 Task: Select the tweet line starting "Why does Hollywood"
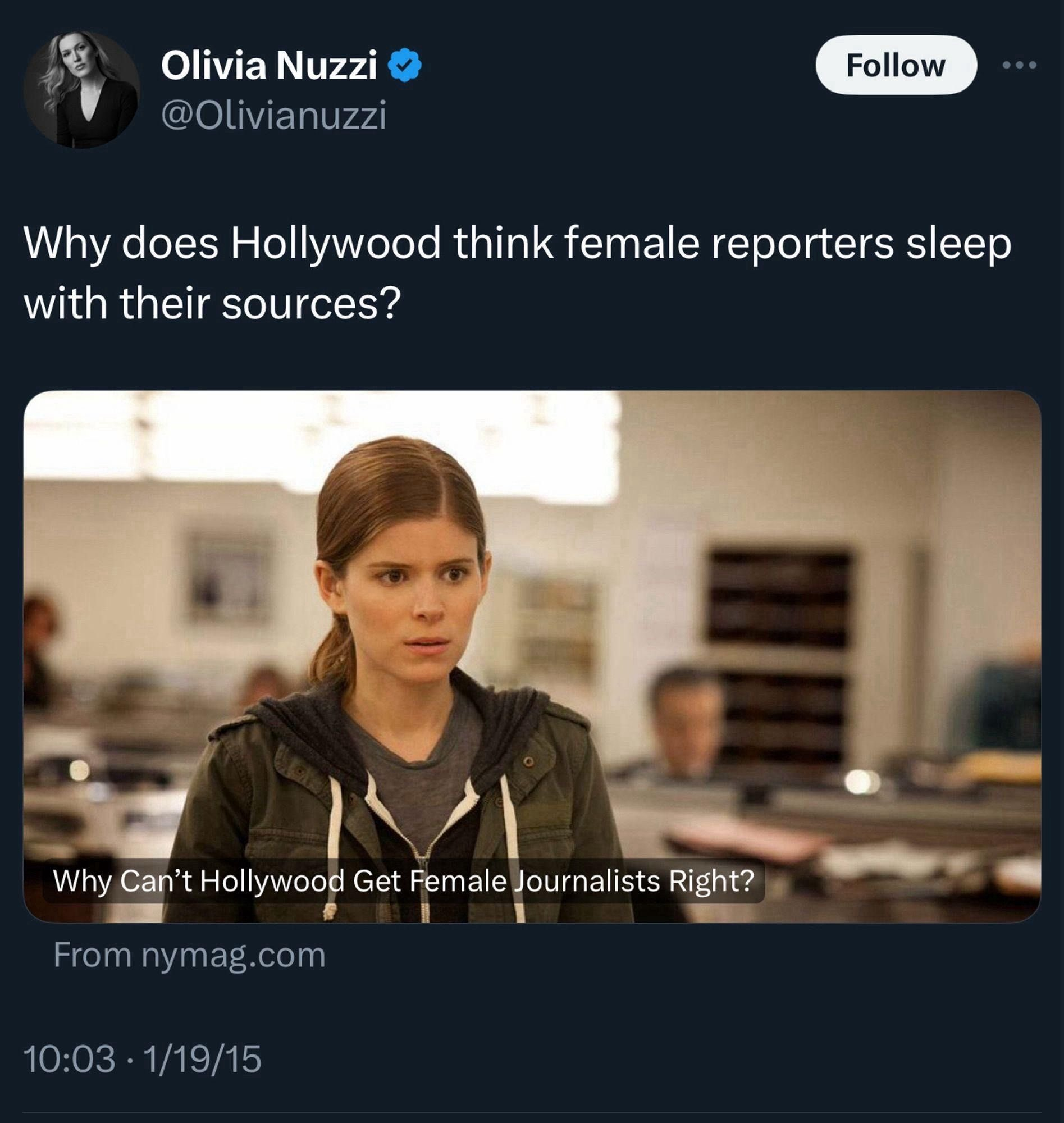517,243
